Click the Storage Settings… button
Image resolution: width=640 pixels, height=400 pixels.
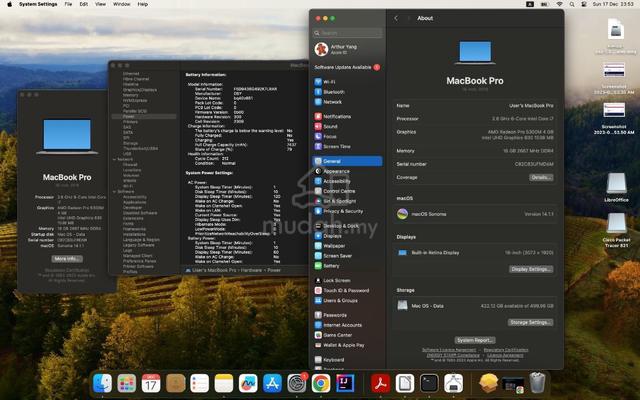(x=531, y=322)
